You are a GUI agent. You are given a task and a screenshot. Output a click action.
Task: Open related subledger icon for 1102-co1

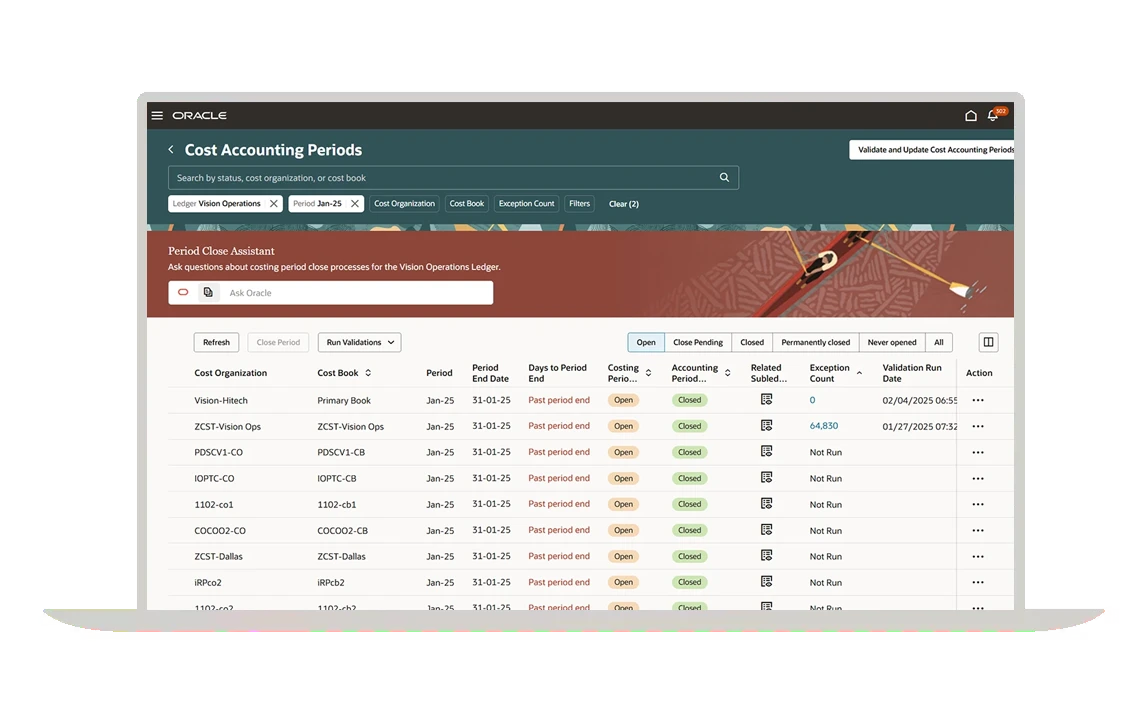tap(767, 504)
